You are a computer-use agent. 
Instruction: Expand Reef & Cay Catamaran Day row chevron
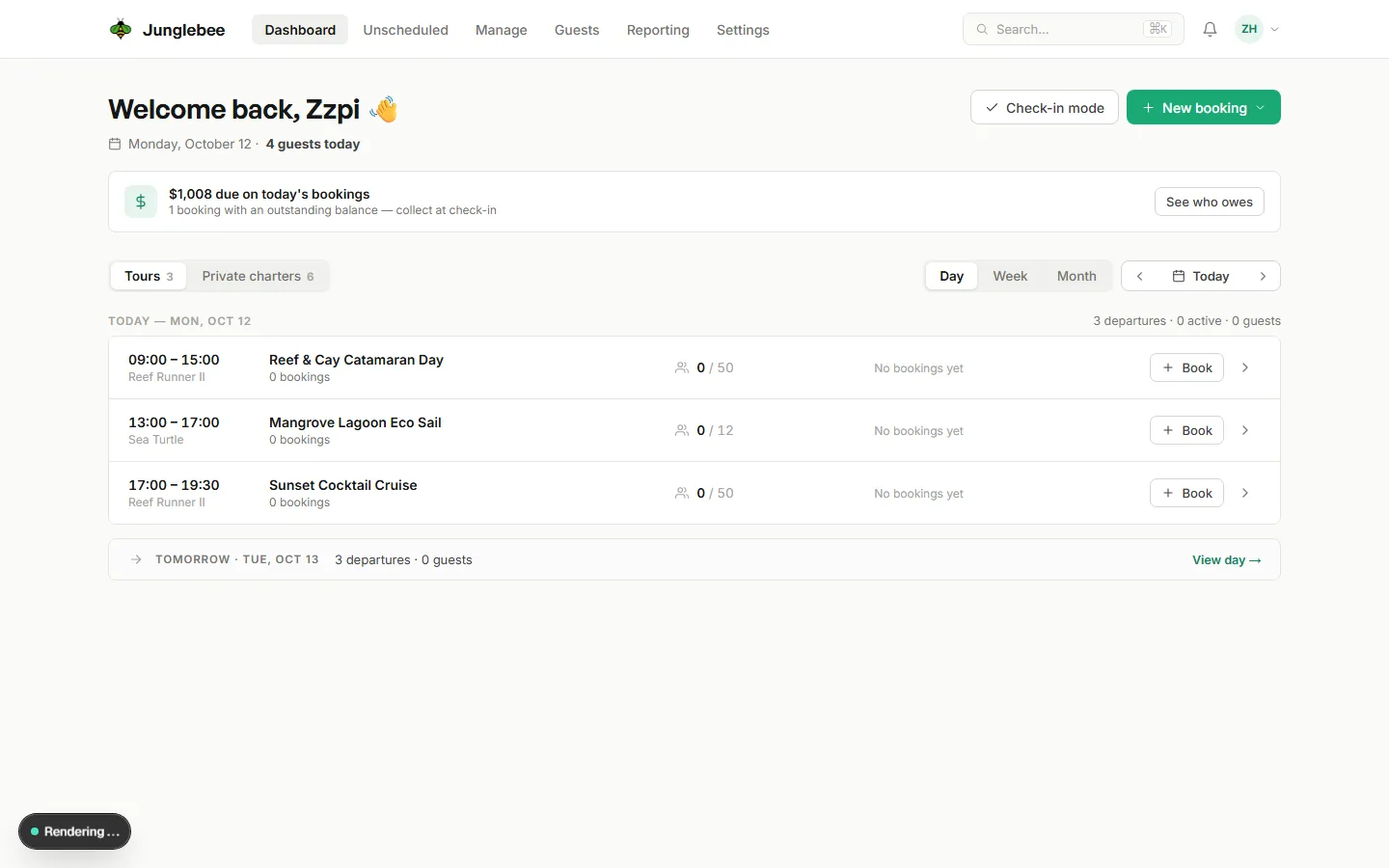[x=1245, y=367]
